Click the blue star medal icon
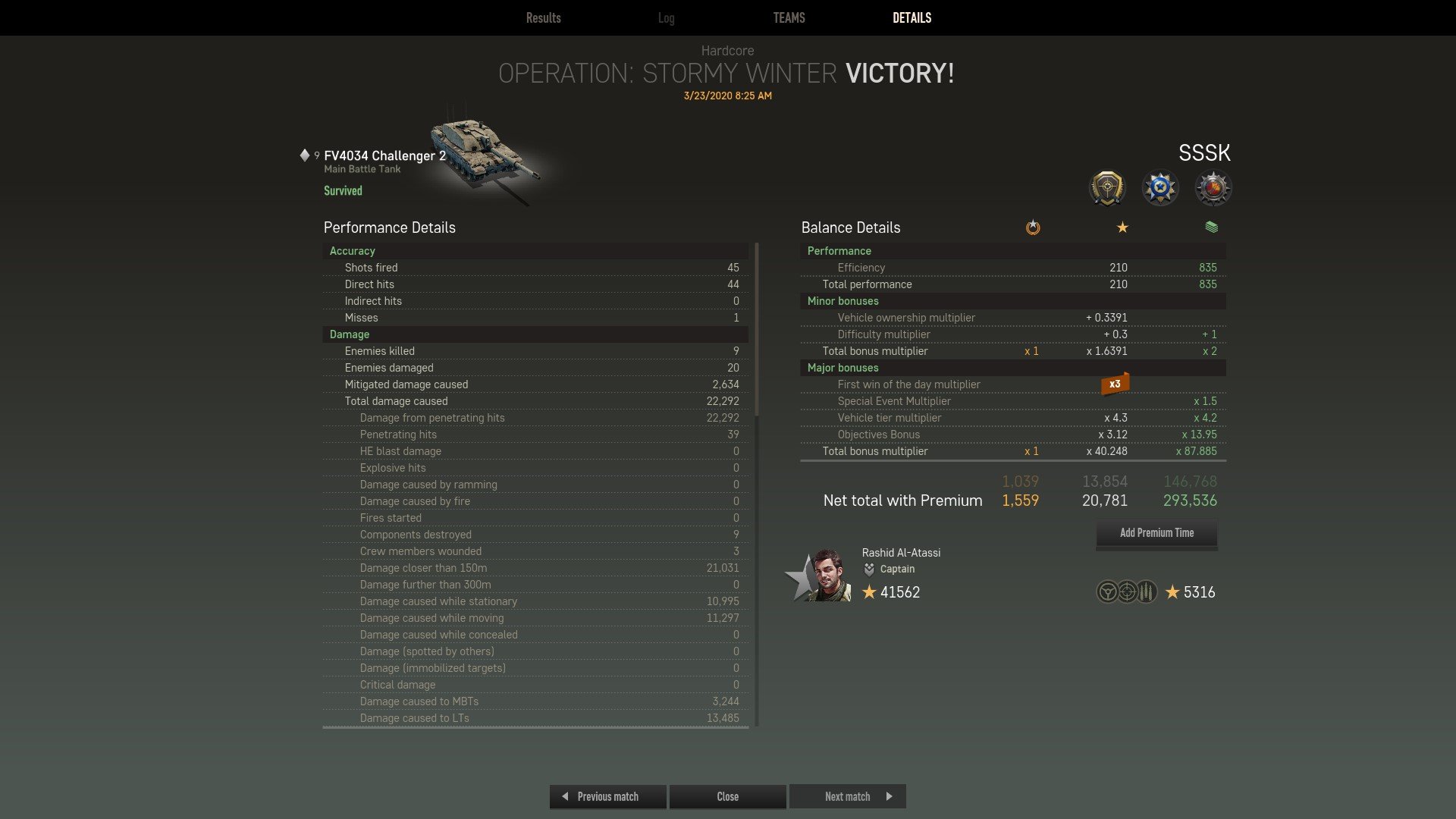The height and width of the screenshot is (819, 1456). click(1160, 188)
